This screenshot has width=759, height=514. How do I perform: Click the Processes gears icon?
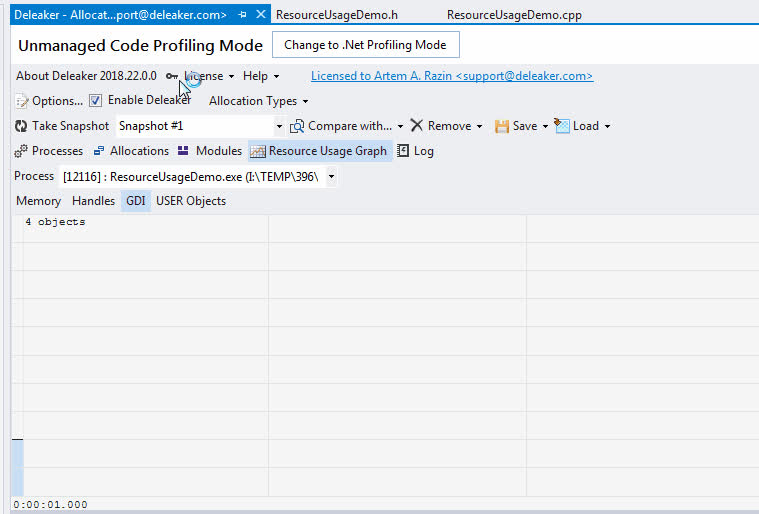pyautogui.click(x=21, y=151)
